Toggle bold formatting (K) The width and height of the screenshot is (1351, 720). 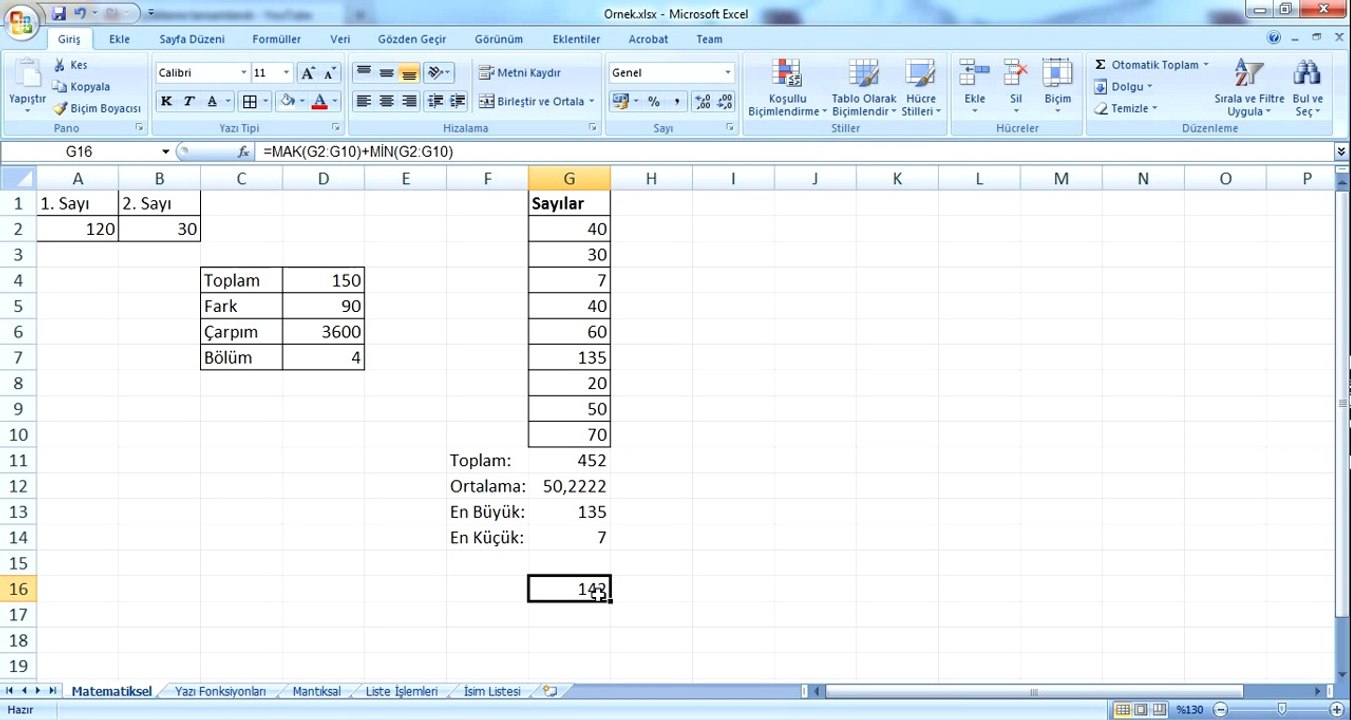pos(166,101)
